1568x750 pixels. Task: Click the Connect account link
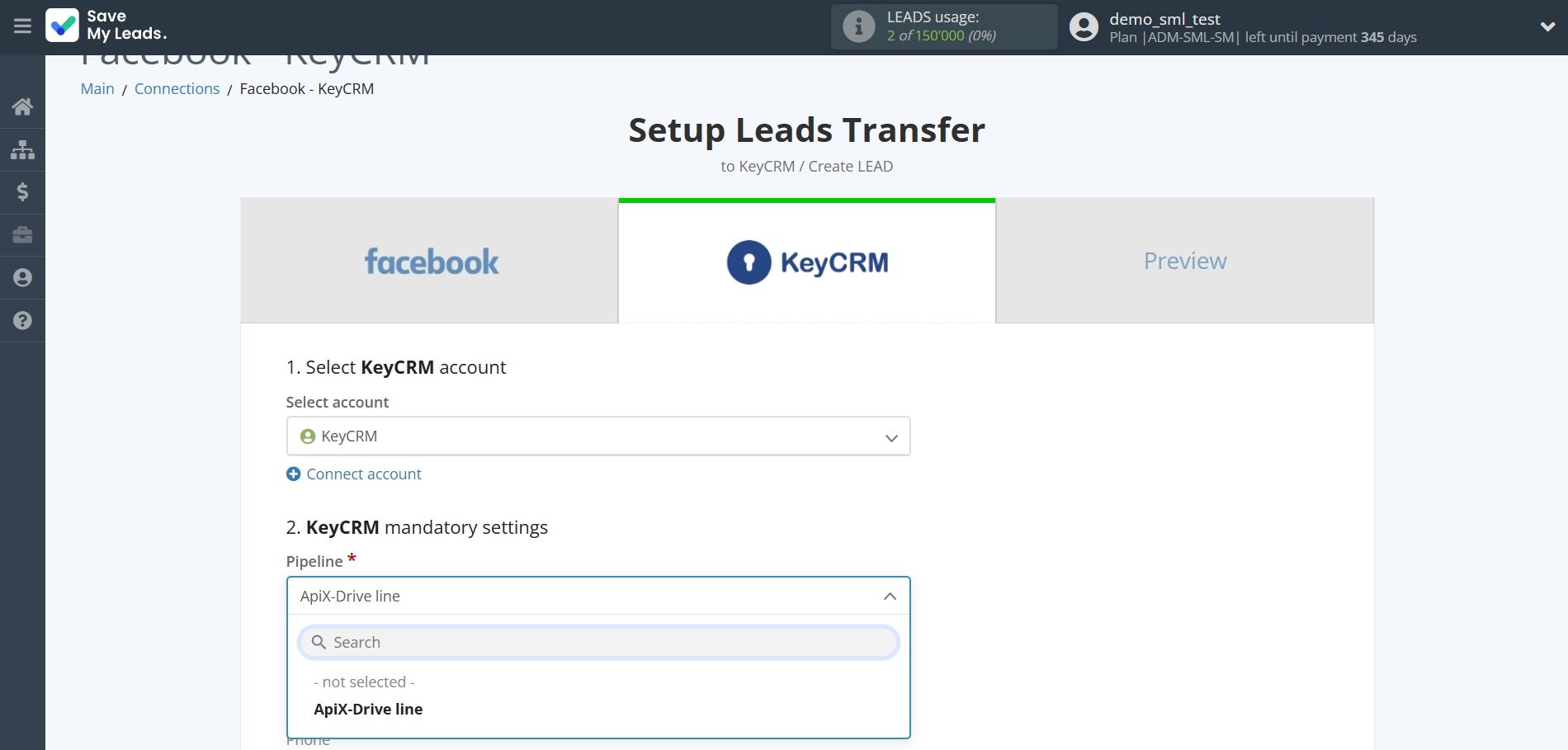tap(363, 474)
